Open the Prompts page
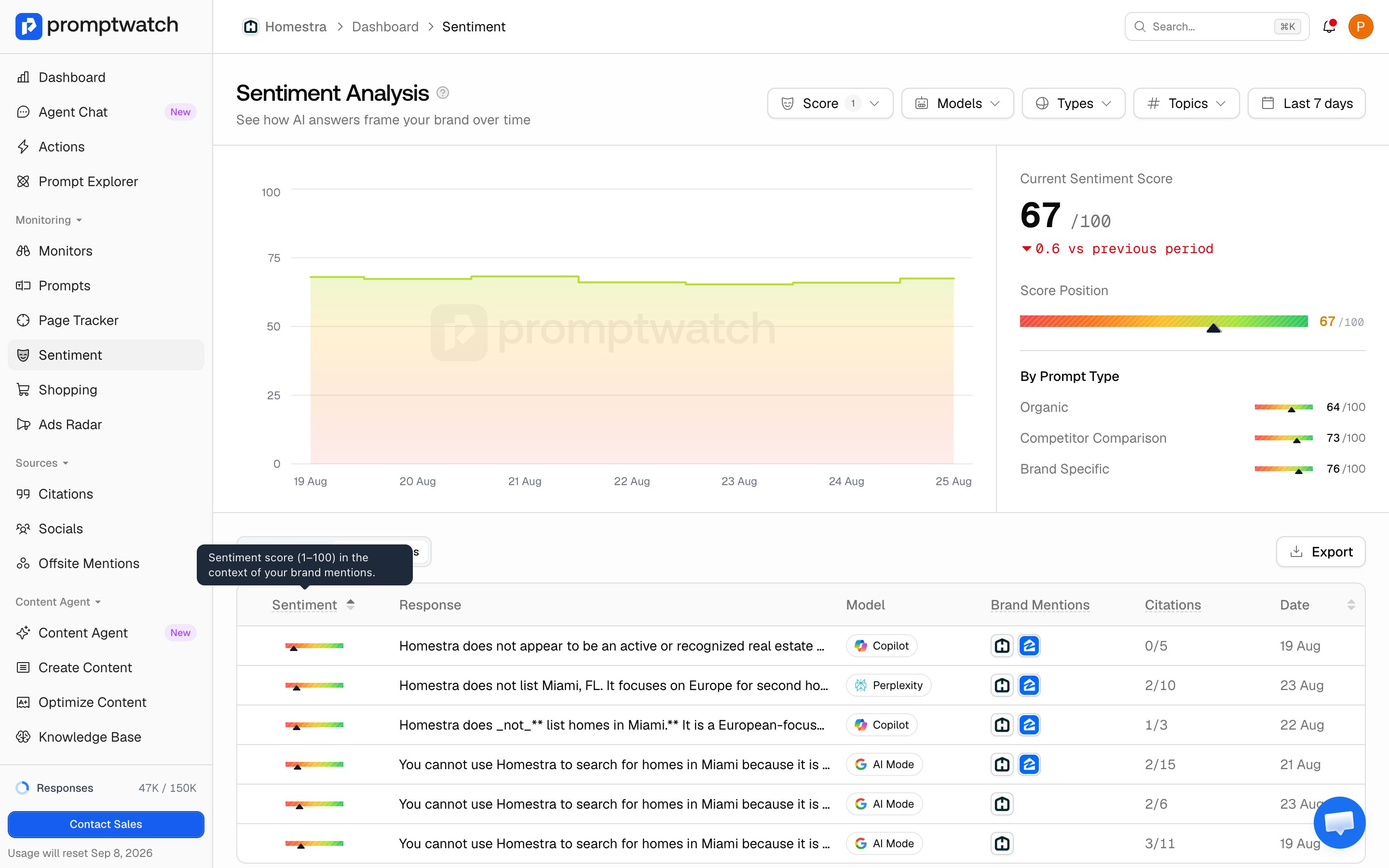 (106, 285)
